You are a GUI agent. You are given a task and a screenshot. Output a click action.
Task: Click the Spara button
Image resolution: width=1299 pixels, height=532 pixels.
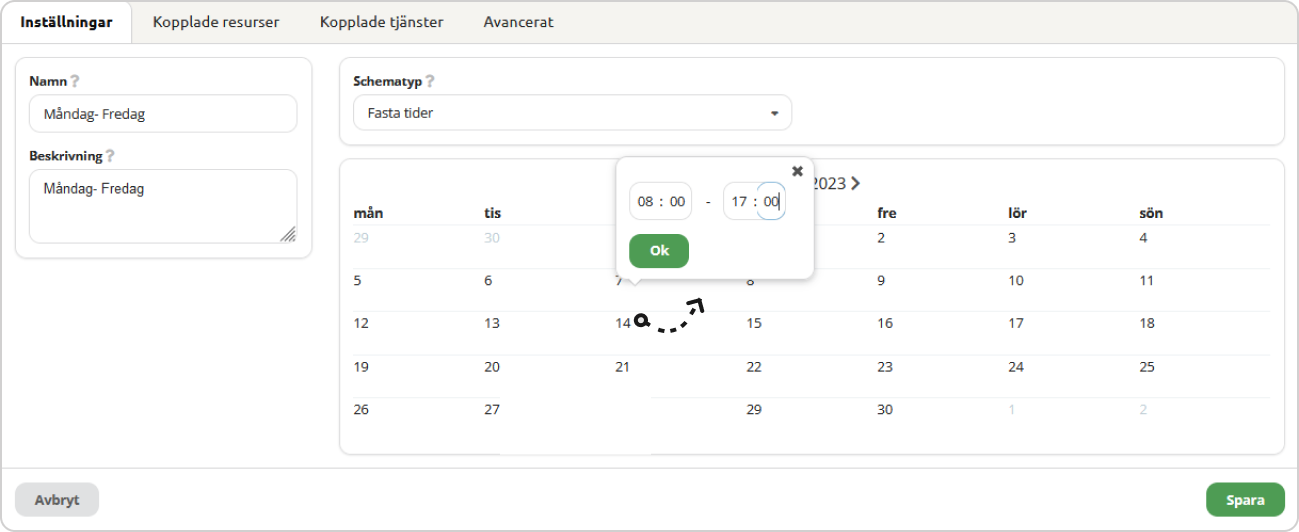click(1245, 500)
